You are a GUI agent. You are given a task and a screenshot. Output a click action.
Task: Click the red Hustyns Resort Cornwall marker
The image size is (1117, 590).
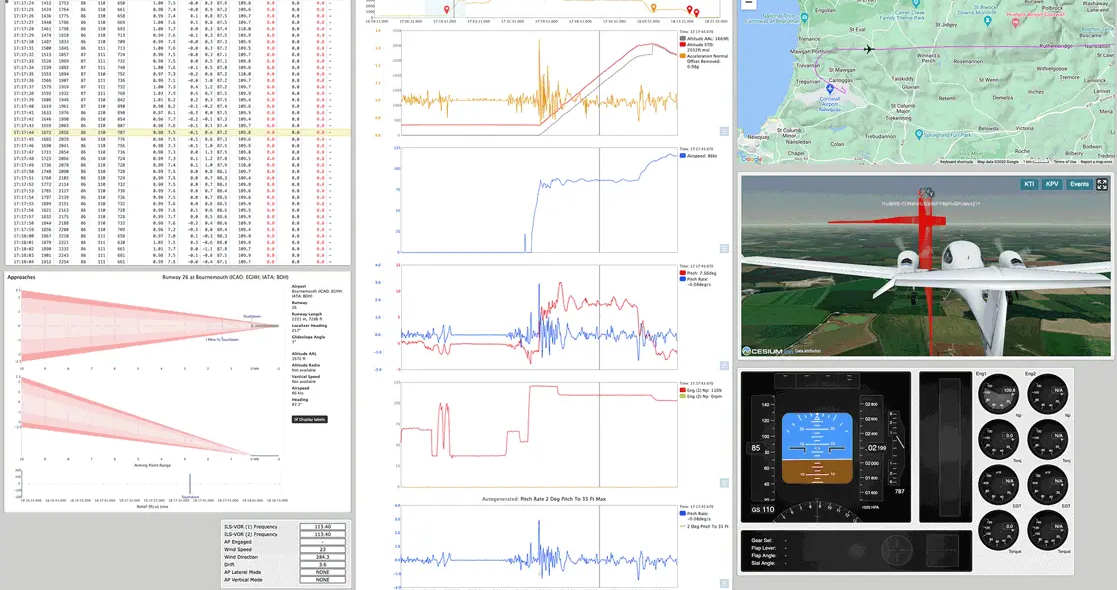click(1015, 21)
